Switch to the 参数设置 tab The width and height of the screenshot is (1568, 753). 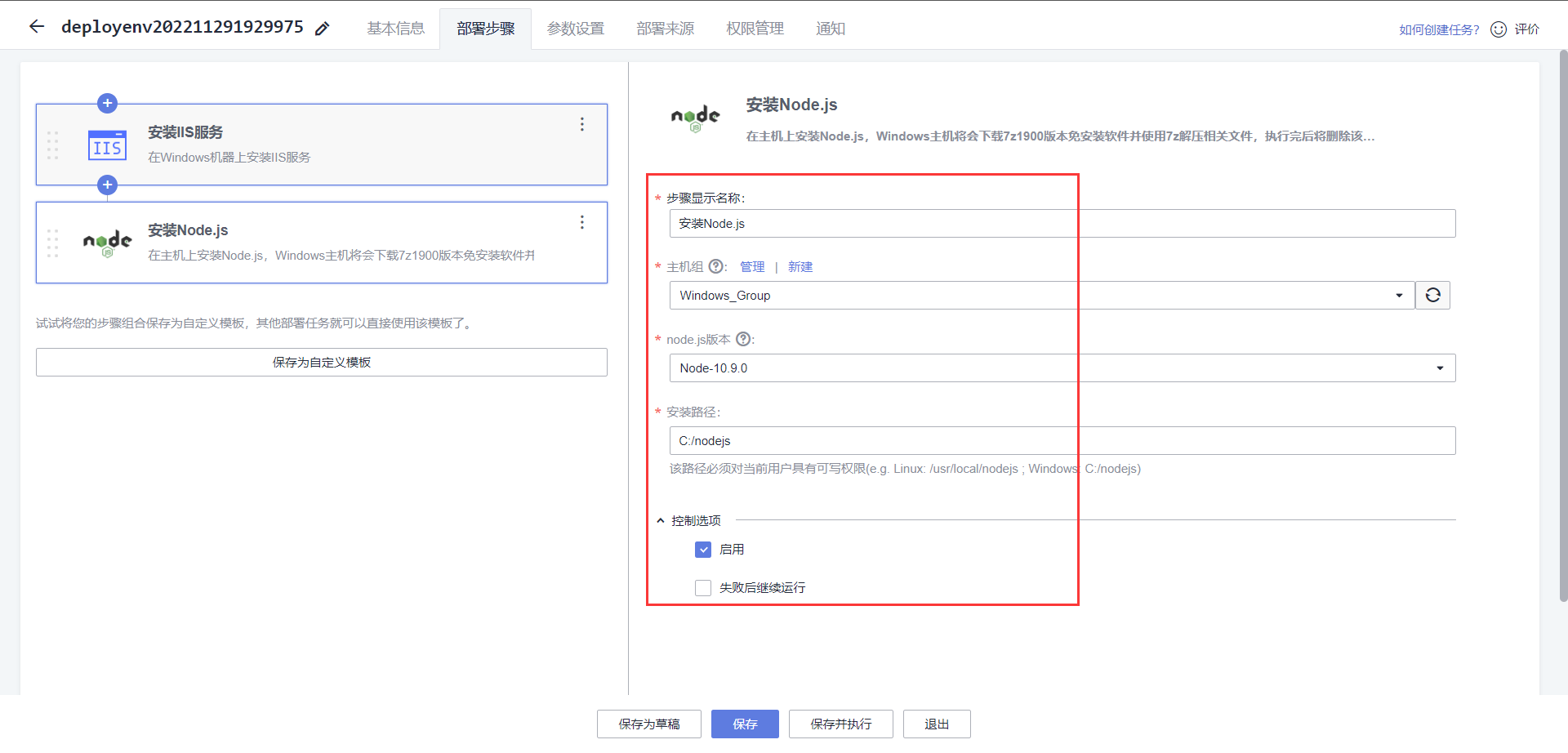[x=575, y=28]
